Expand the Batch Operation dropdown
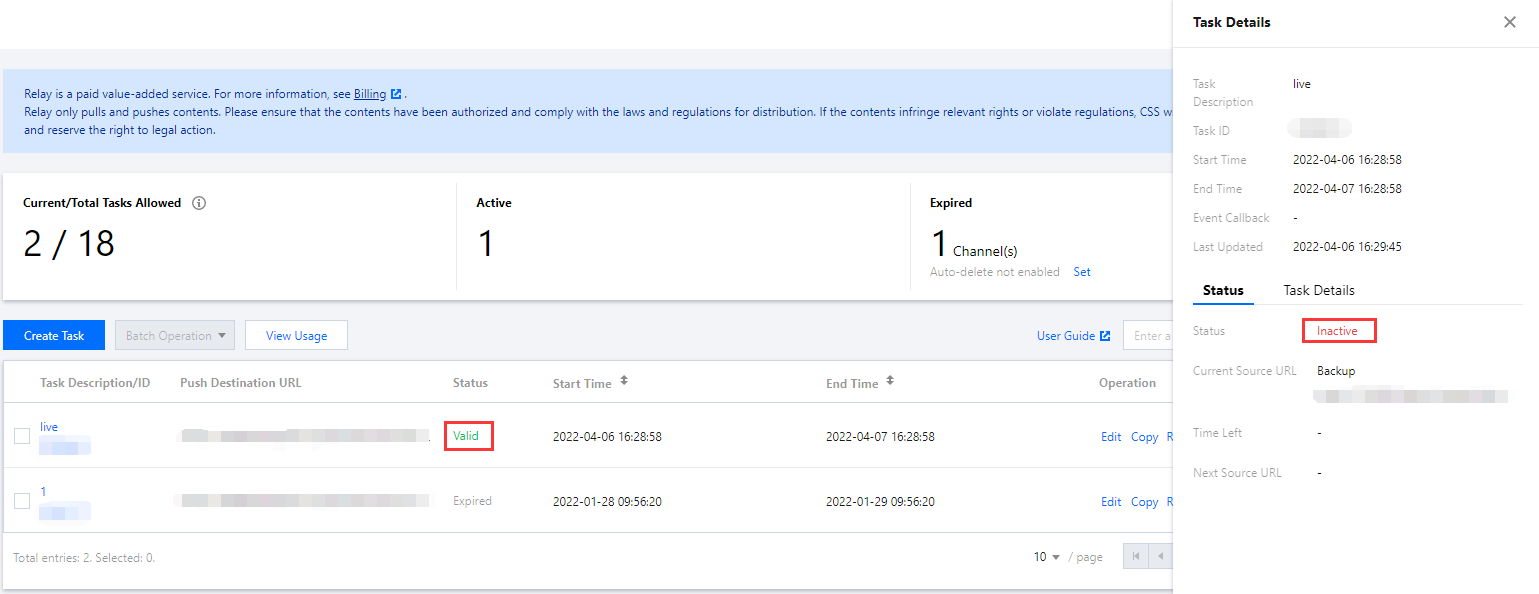 click(x=175, y=336)
